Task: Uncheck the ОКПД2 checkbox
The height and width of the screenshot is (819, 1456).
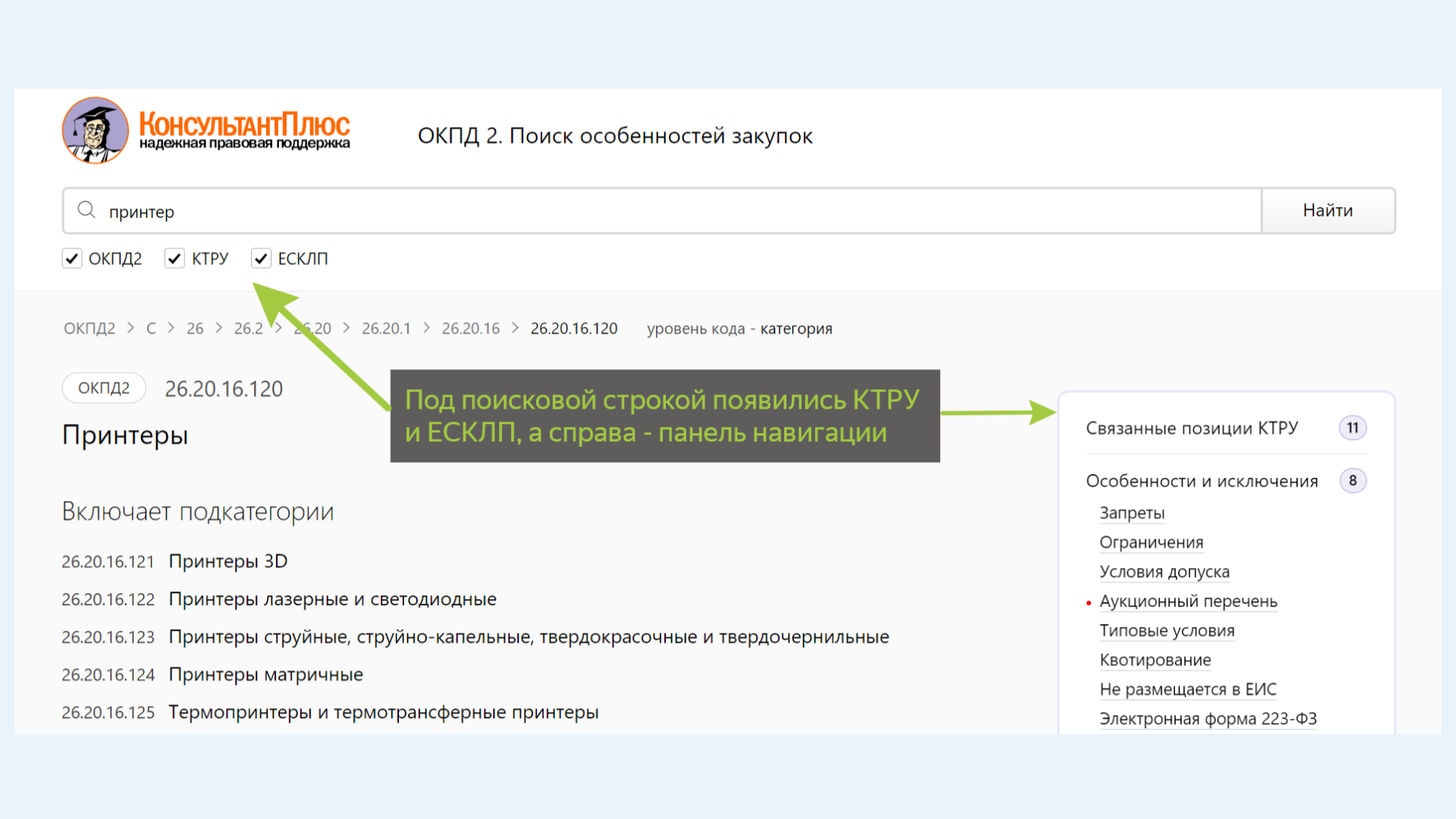Action: pos(72,259)
